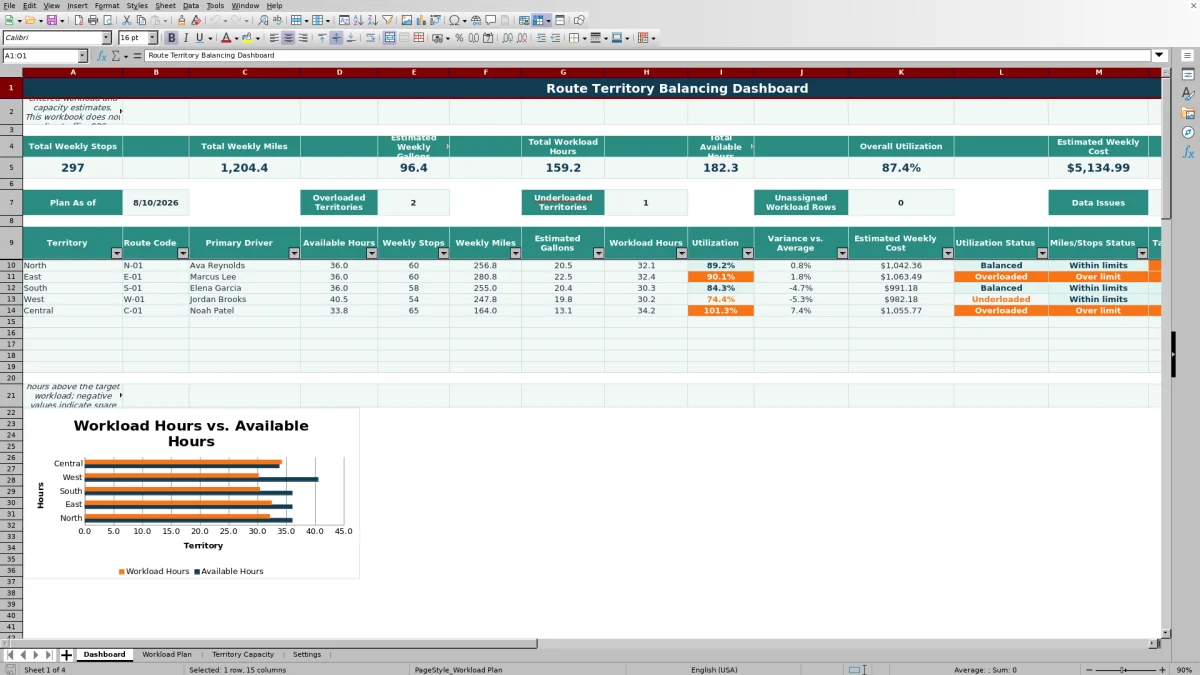Screen dimensions: 1200x675
Task: Click the Cut scissors icon
Action: coord(127,20)
